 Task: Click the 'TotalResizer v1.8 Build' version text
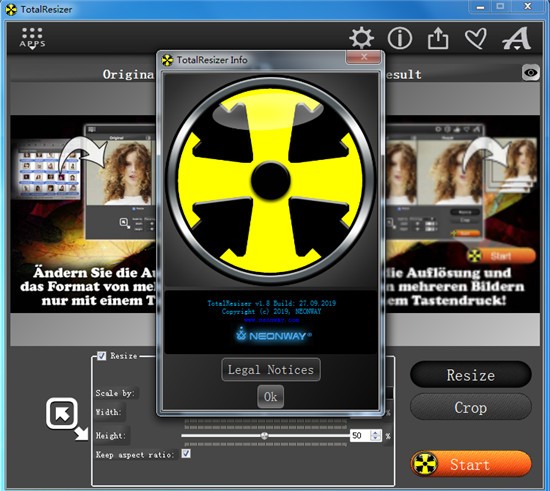tap(271, 303)
